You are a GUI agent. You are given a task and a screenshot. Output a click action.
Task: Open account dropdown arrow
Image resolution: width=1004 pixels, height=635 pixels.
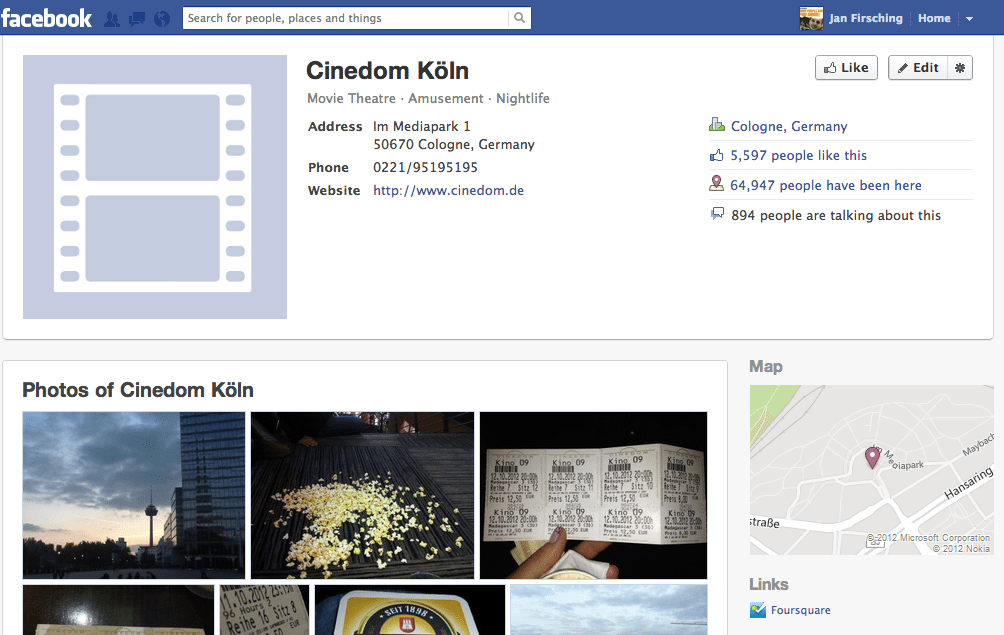coord(969,19)
